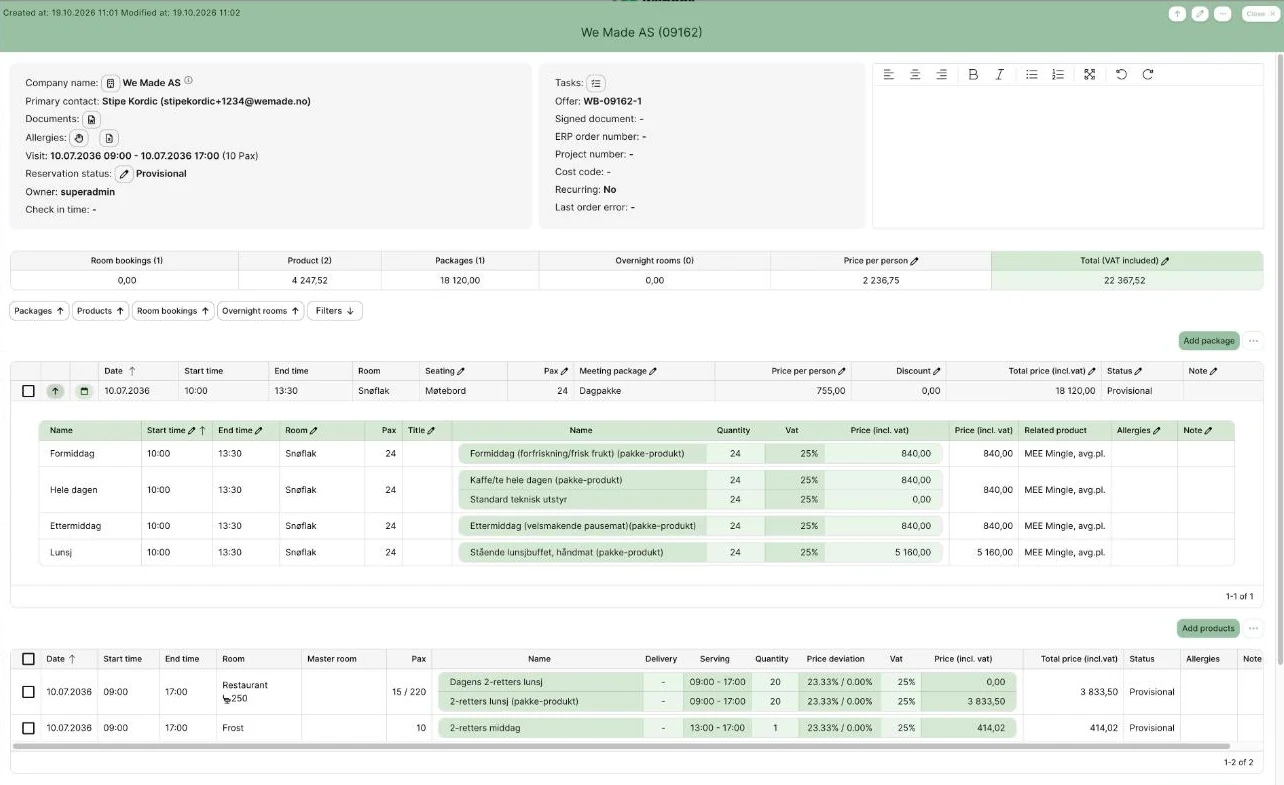Insert numbered list in notes editor
This screenshot has width=1284, height=785.
pos(1058,75)
